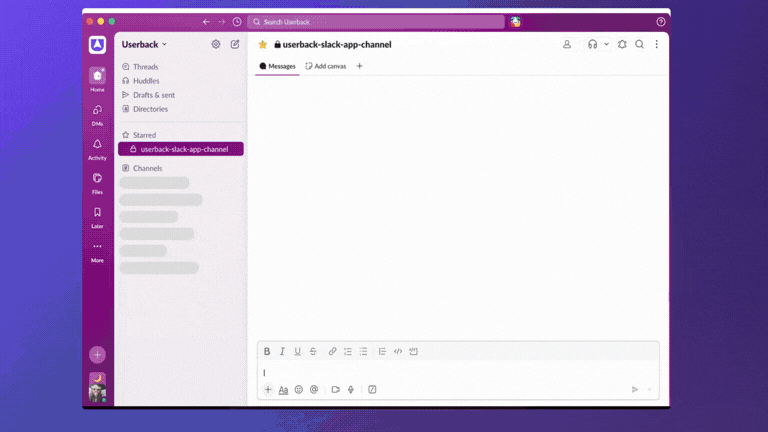
Task: Open schedule send options arrow
Action: (649, 389)
